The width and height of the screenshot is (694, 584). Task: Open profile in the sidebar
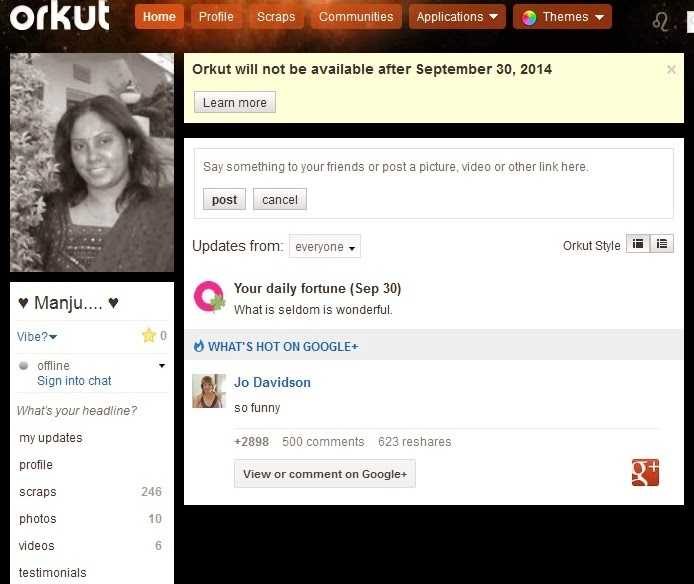click(36, 465)
